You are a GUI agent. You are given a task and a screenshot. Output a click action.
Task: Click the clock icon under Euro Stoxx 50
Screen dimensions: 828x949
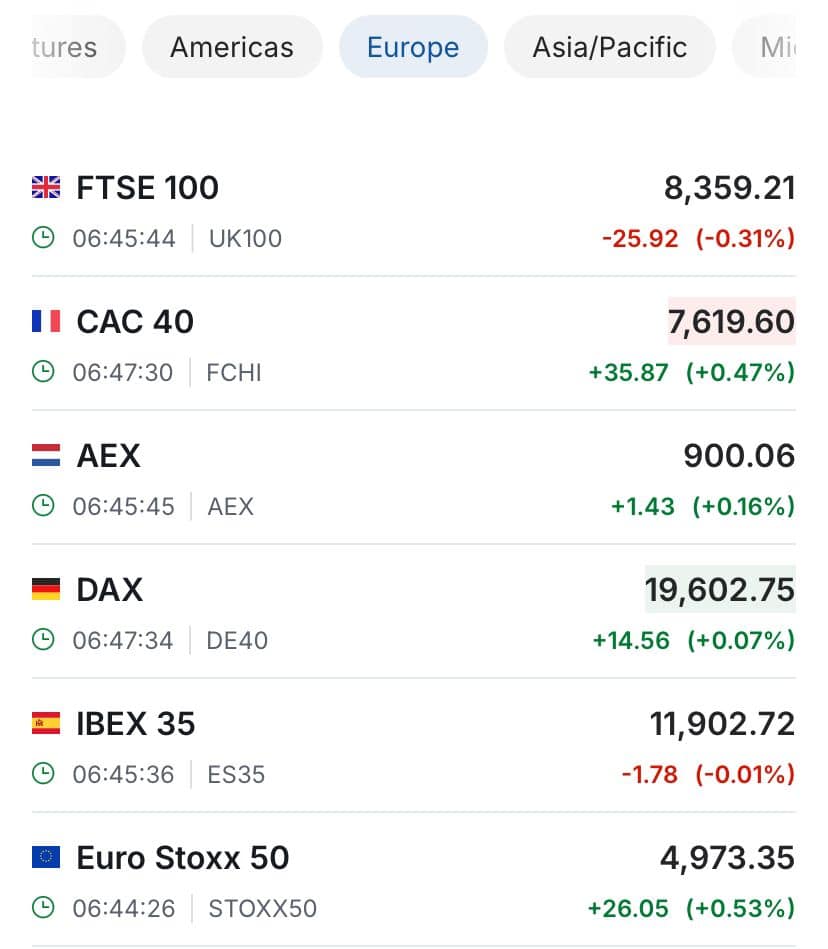(43, 908)
